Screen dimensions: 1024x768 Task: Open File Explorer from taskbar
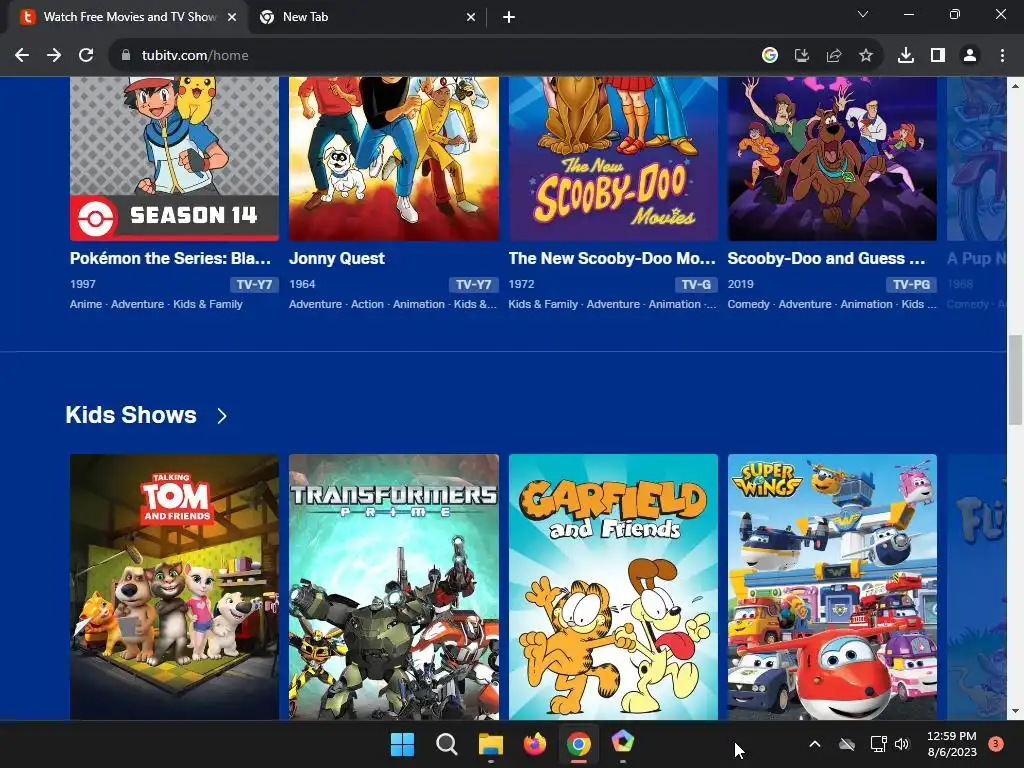[x=490, y=744]
